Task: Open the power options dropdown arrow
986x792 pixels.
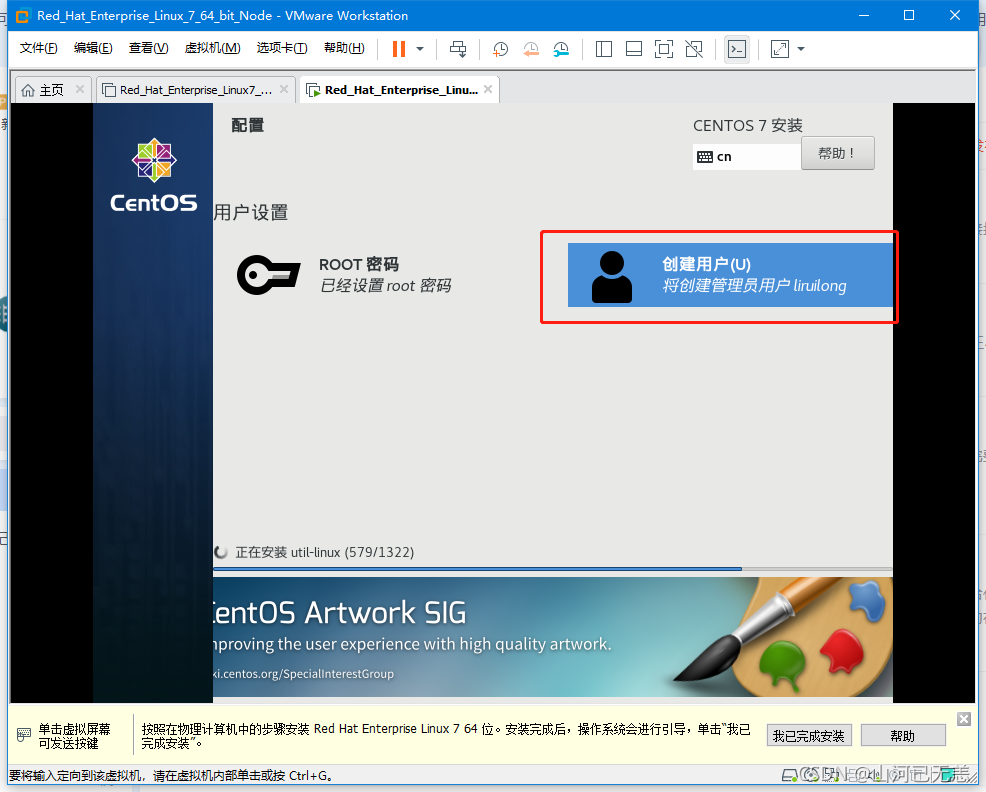Action: (420, 49)
